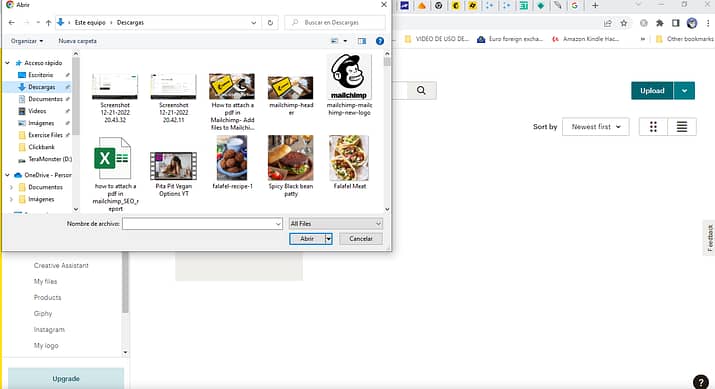Open Videos folder in navigation pane
This screenshot has width=715, height=389.
pyautogui.click(x=37, y=111)
